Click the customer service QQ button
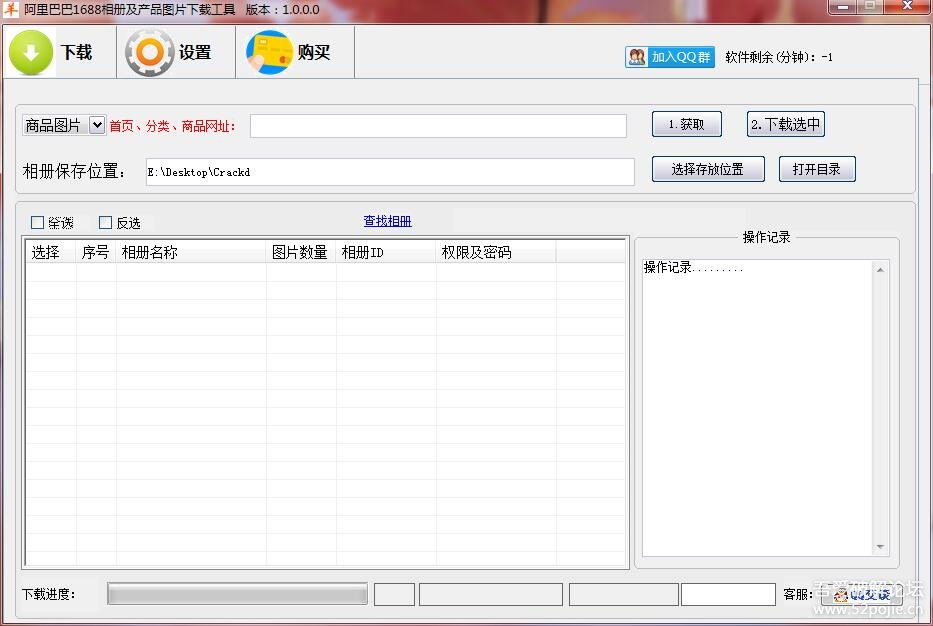Screen dimensions: 933x626 tap(862, 594)
